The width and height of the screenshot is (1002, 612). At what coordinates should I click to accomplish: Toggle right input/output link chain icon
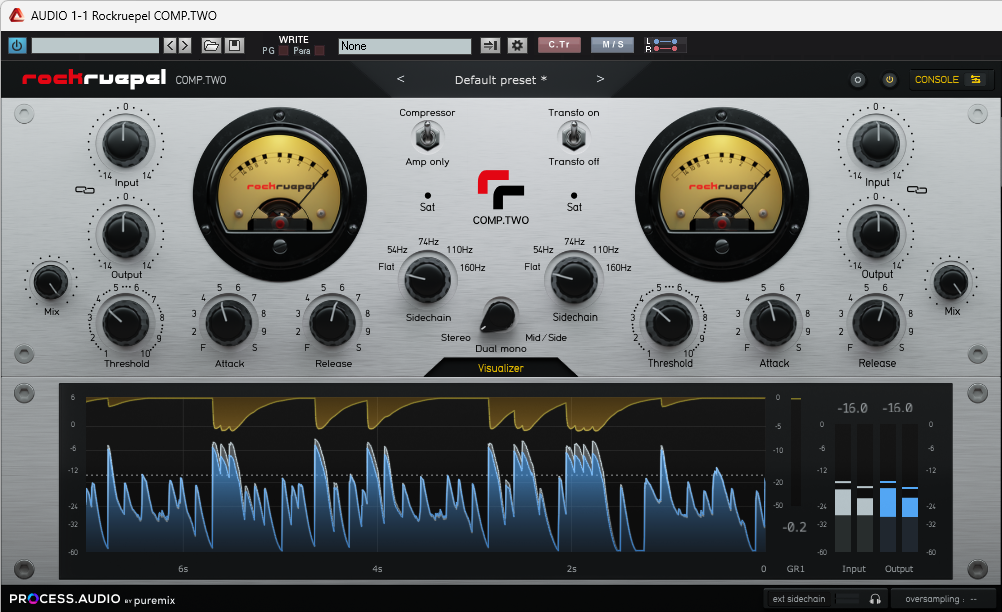click(x=916, y=190)
